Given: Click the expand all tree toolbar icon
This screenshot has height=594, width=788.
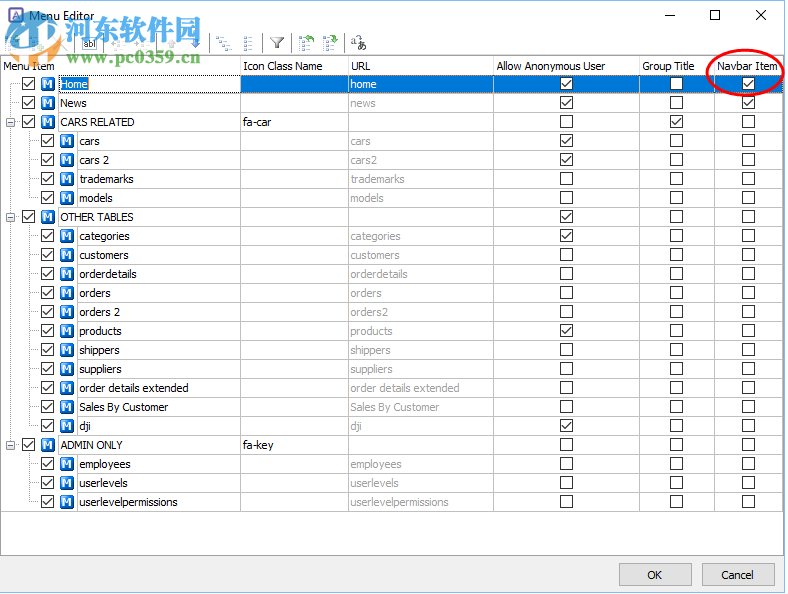Looking at the screenshot, I should [x=224, y=43].
